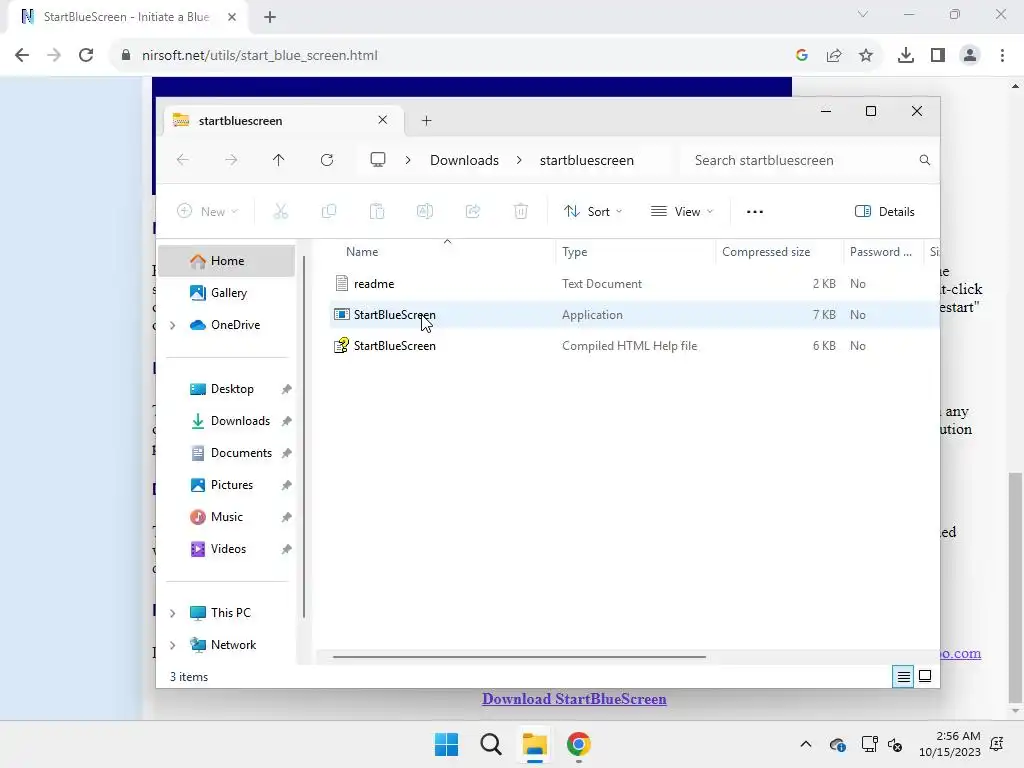This screenshot has width=1024, height=768.
Task: Click Downloads in the breadcrumb path
Action: pyautogui.click(x=464, y=160)
